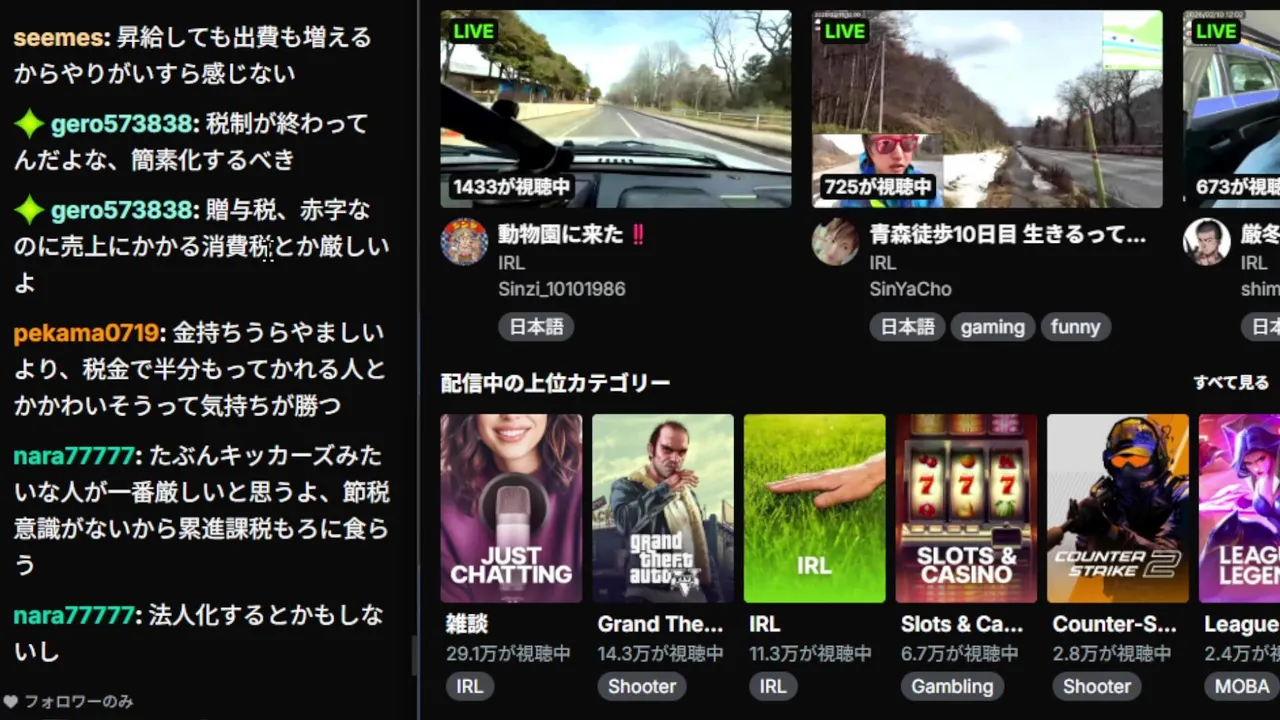
Task: Click the Slots & Ca... category title
Action: [962, 624]
